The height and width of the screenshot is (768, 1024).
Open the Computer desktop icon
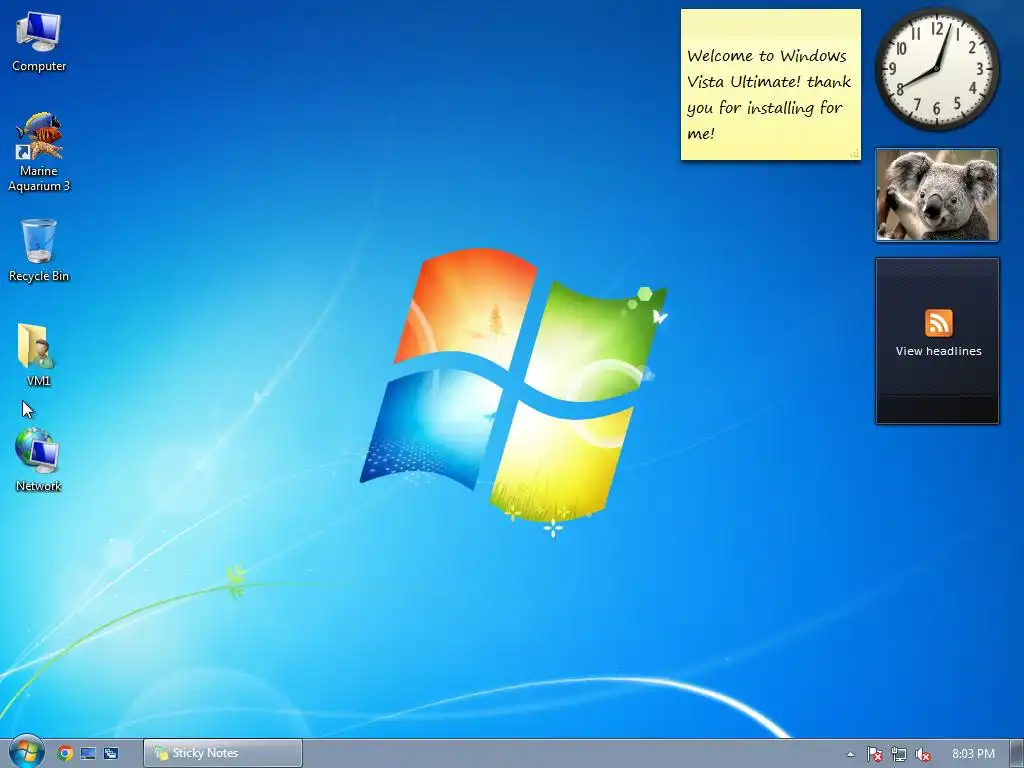pyautogui.click(x=39, y=42)
